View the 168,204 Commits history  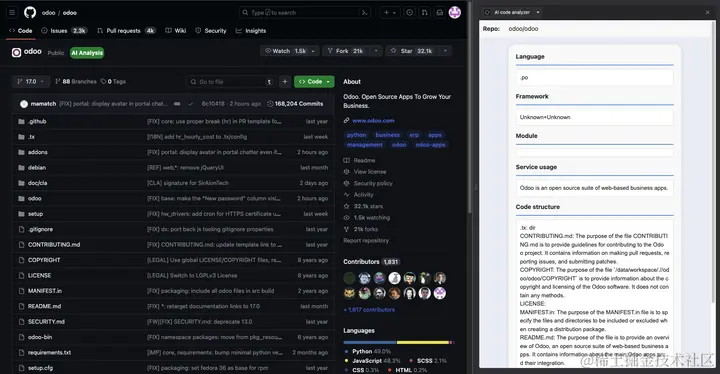295,104
